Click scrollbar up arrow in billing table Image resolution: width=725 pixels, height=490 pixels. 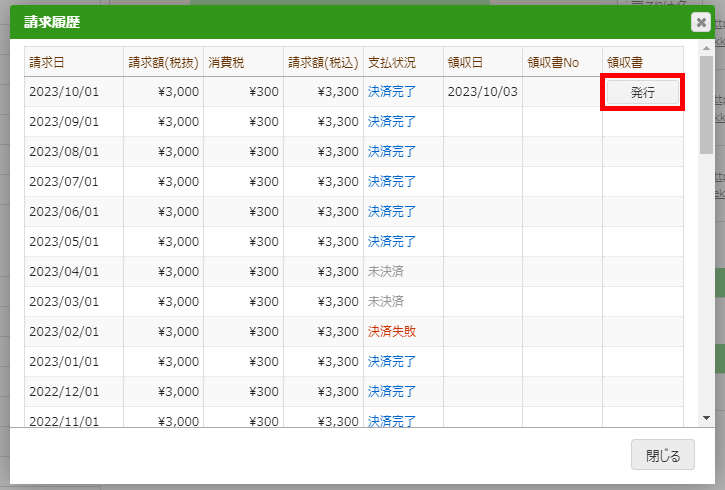[x=706, y=49]
